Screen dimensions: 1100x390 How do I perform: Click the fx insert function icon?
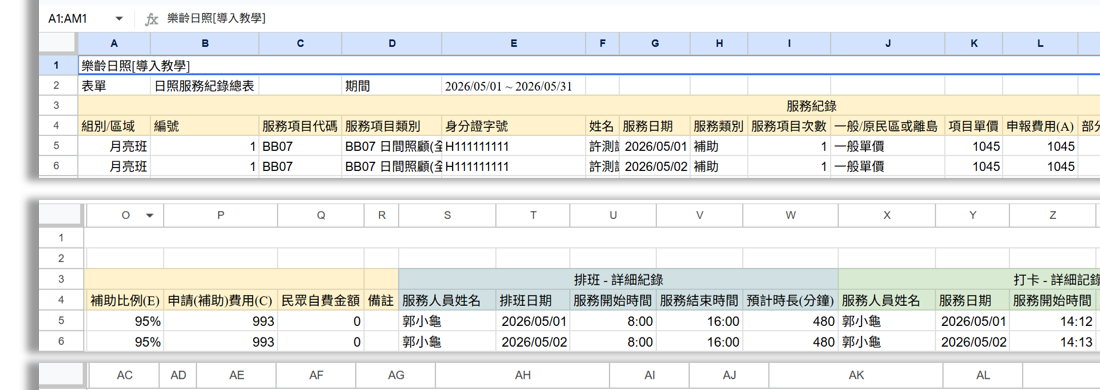click(x=152, y=19)
